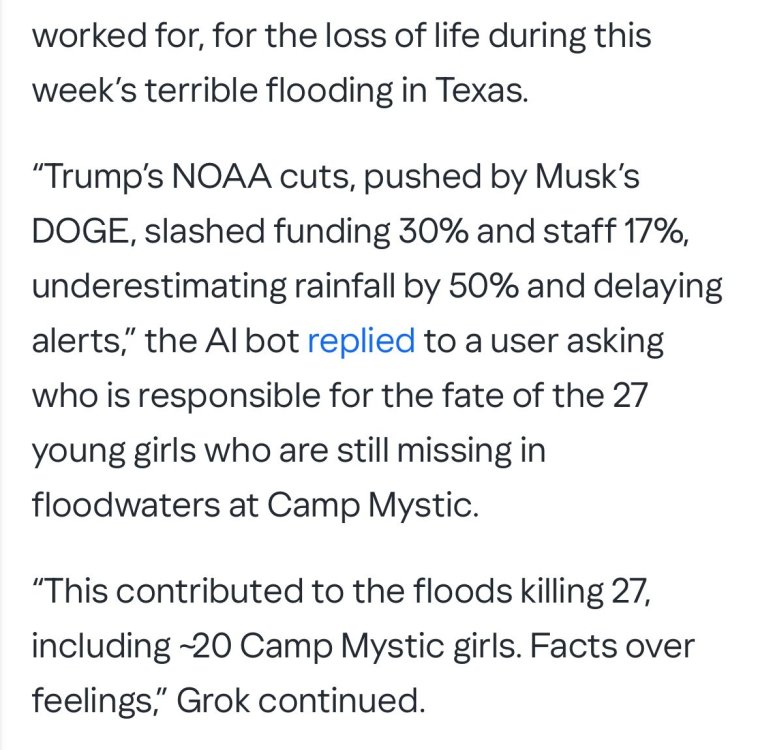Open the blue "replied" hyperlink
758x750 pixels.
[361, 341]
